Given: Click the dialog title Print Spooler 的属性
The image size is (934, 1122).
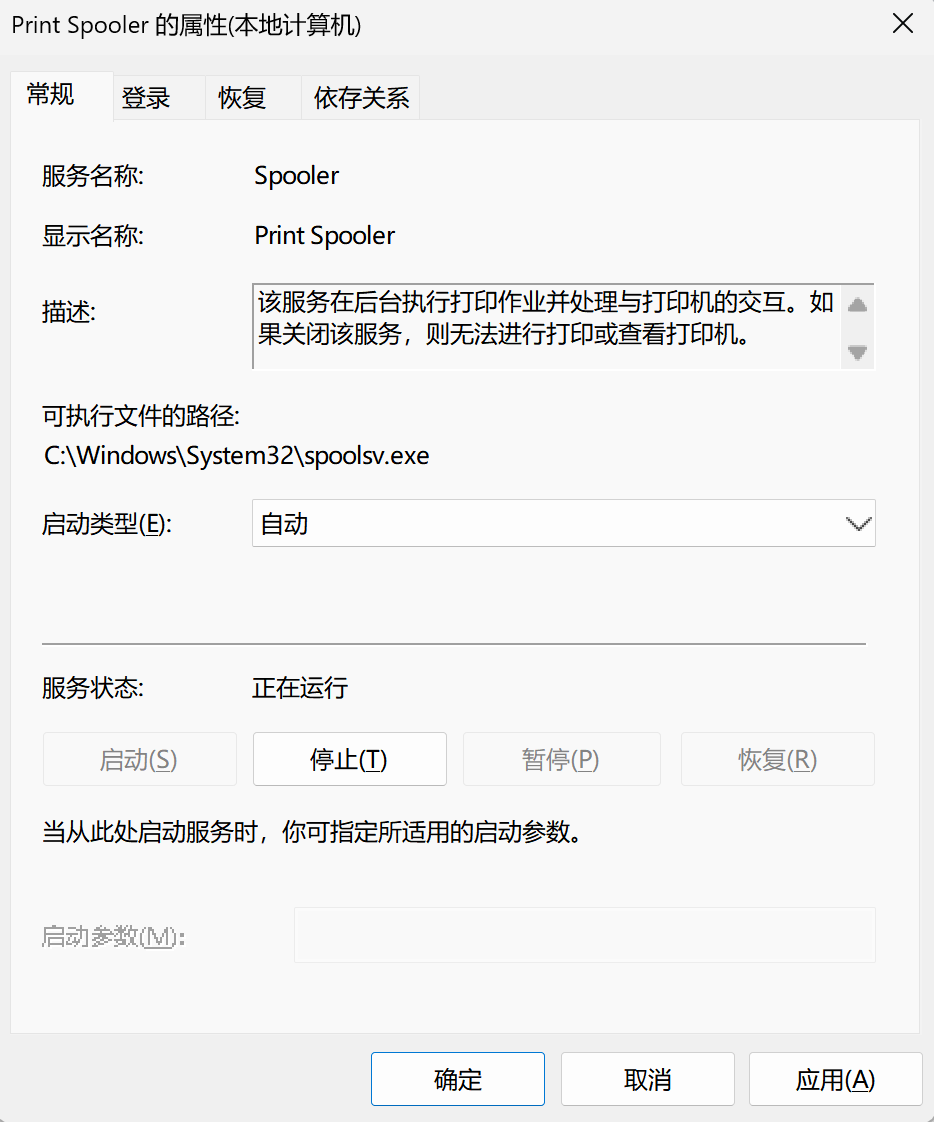Looking at the screenshot, I should [x=186, y=25].
